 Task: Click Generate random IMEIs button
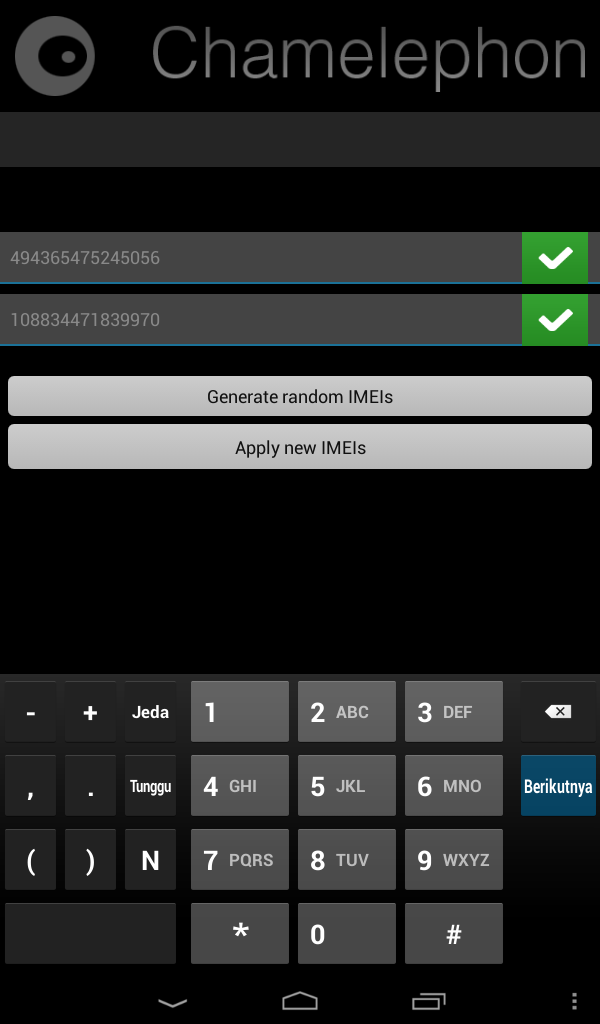point(300,396)
